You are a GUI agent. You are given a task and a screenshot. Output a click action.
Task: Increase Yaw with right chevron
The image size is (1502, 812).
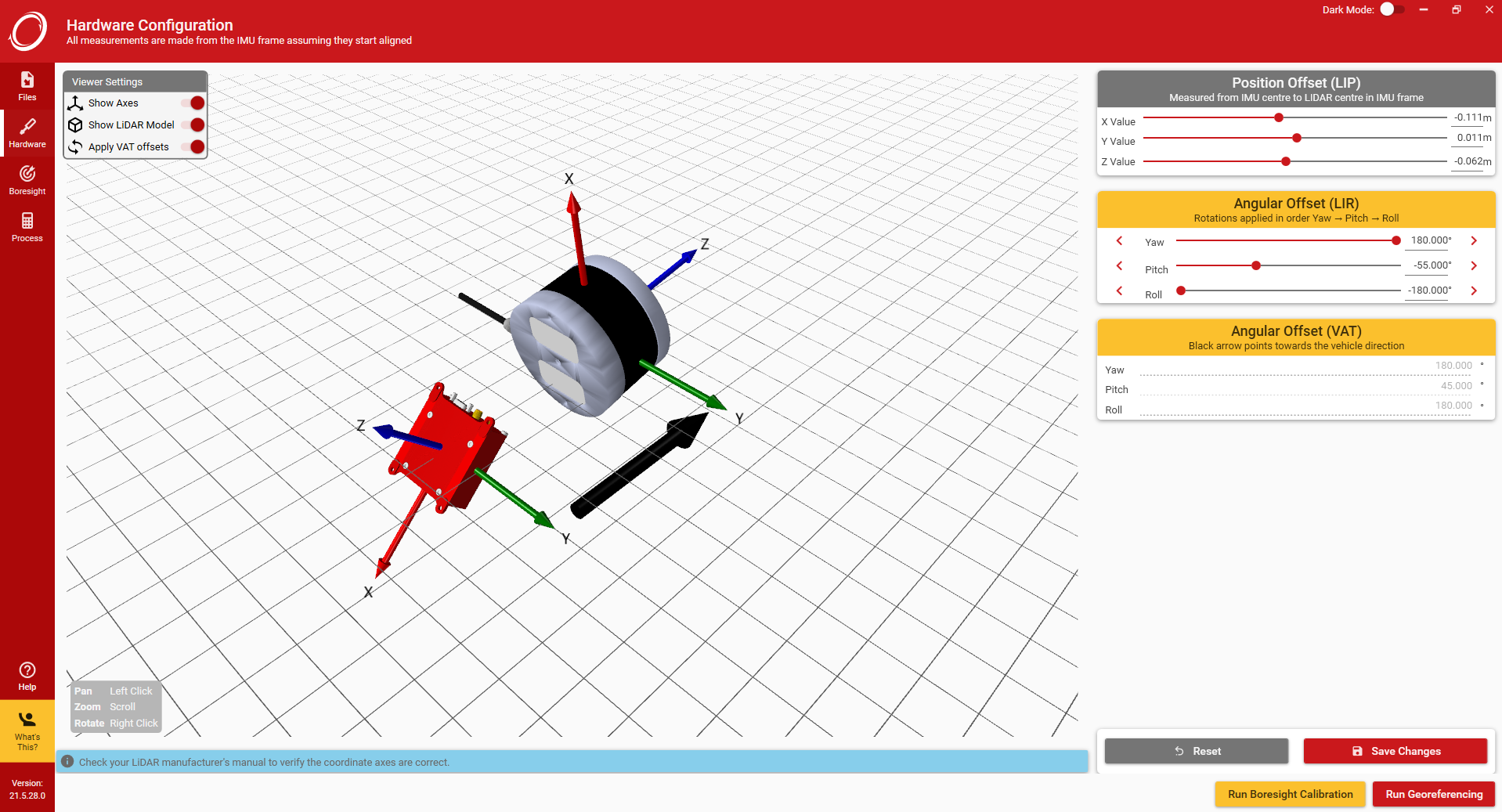(1474, 240)
